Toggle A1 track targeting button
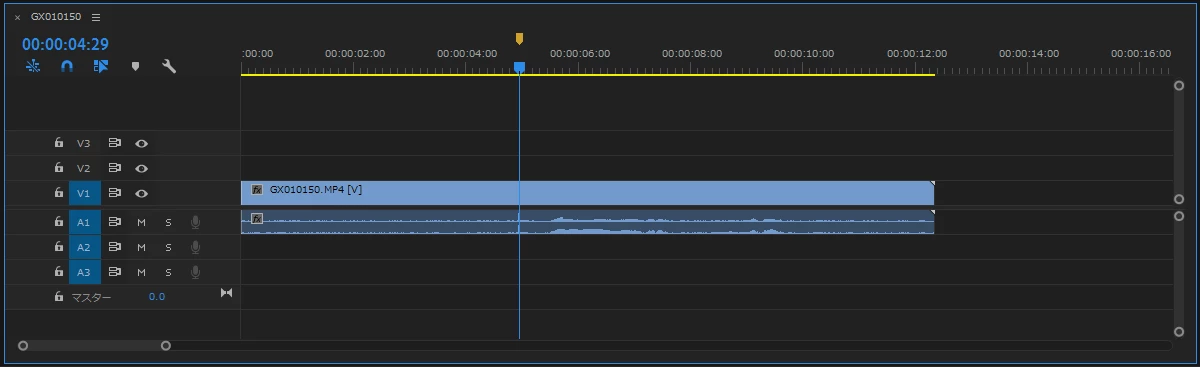Image resolution: width=1200 pixels, height=367 pixels. click(x=84, y=221)
